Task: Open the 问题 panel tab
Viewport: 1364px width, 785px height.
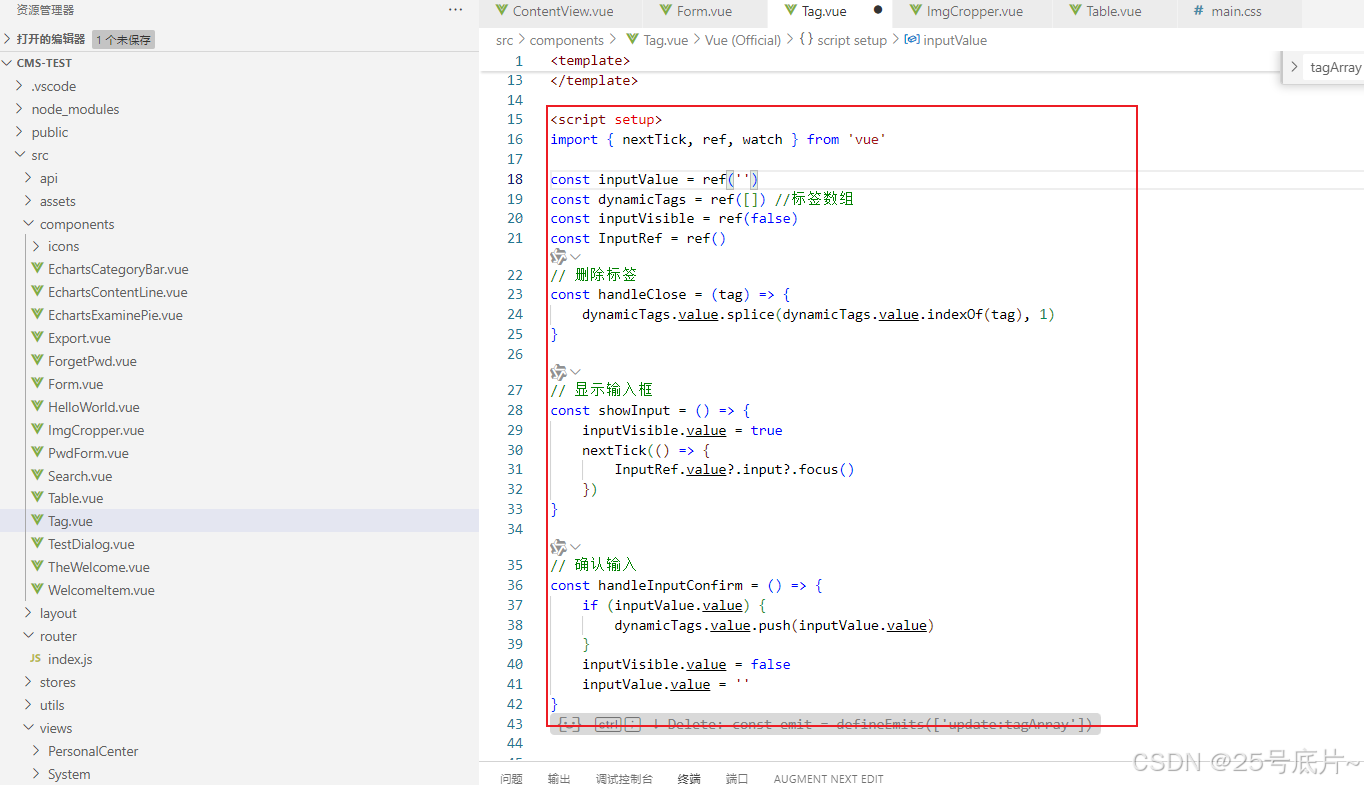Action: tap(511, 778)
